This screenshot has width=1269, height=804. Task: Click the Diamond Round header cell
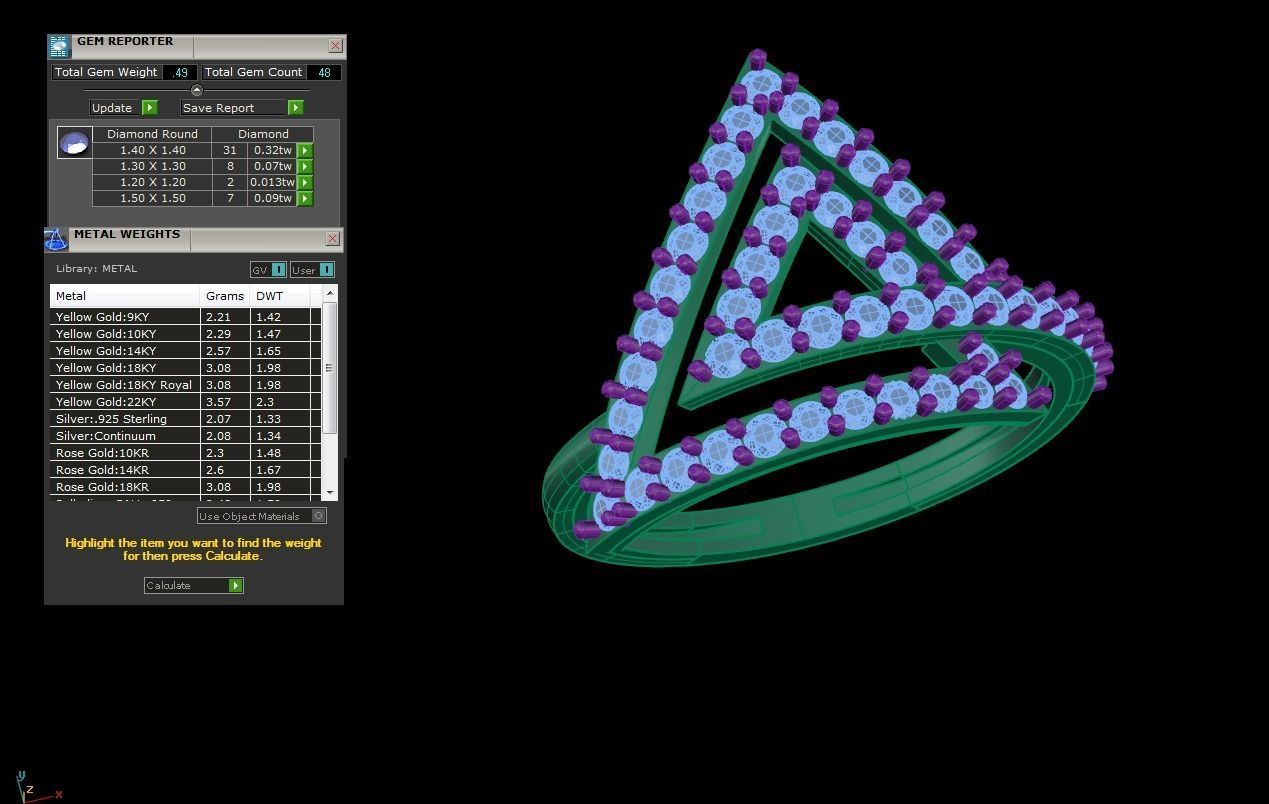point(152,134)
